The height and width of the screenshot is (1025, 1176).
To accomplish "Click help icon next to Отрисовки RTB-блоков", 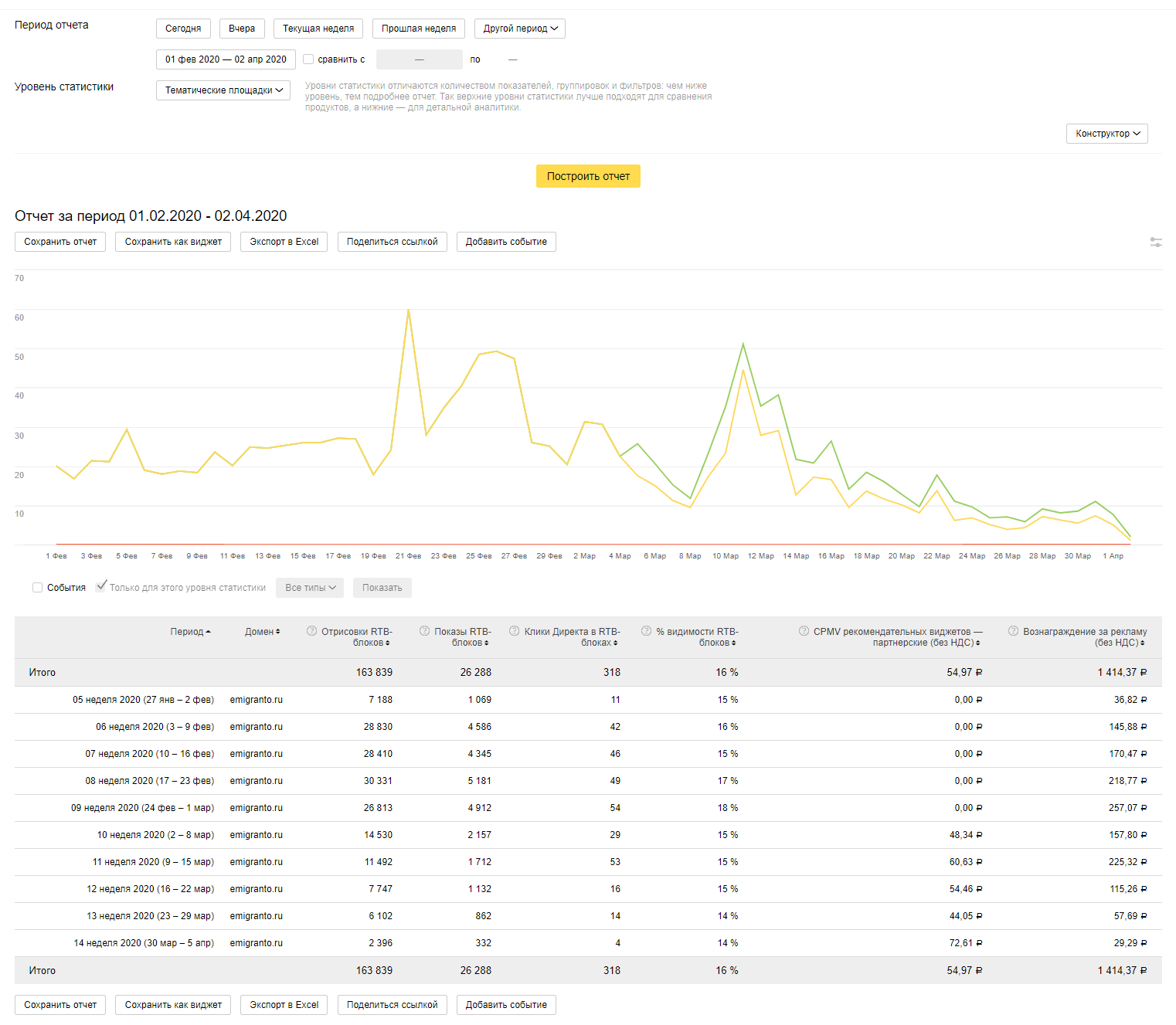I will click(x=312, y=631).
